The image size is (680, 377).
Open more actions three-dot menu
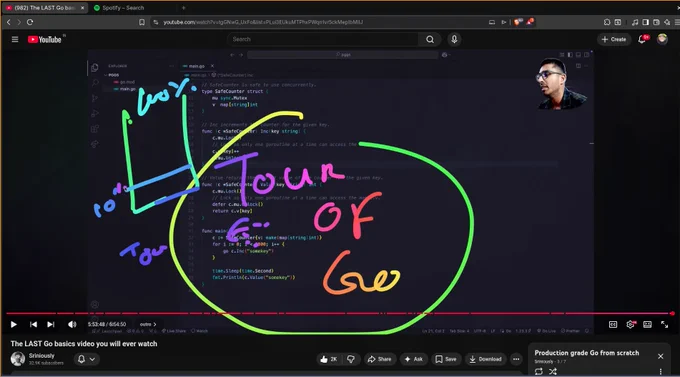pyautogui.click(x=516, y=359)
